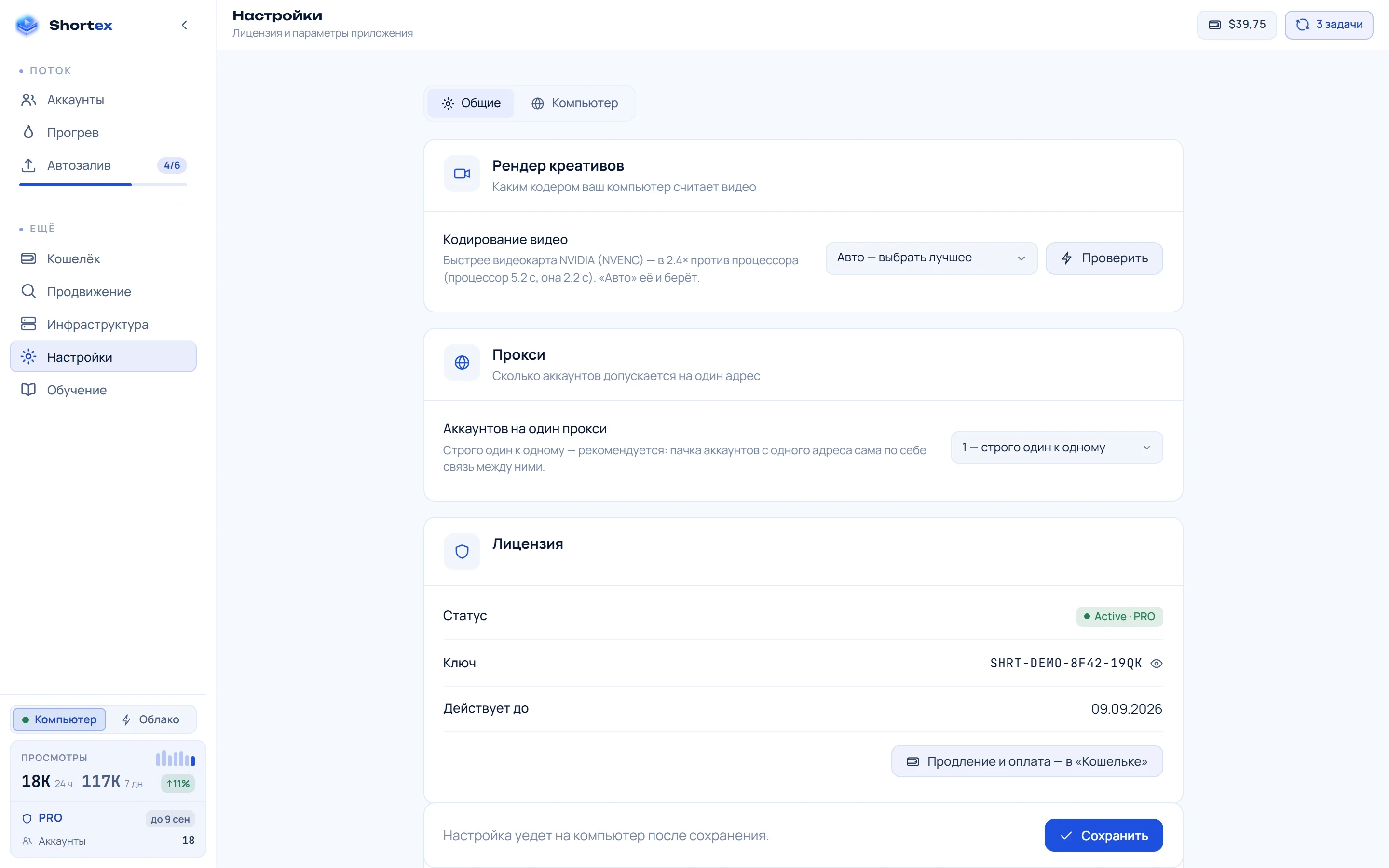Image resolution: width=1389 pixels, height=868 pixels.
Task: Click the Автозалив progress bar
Action: [103, 184]
